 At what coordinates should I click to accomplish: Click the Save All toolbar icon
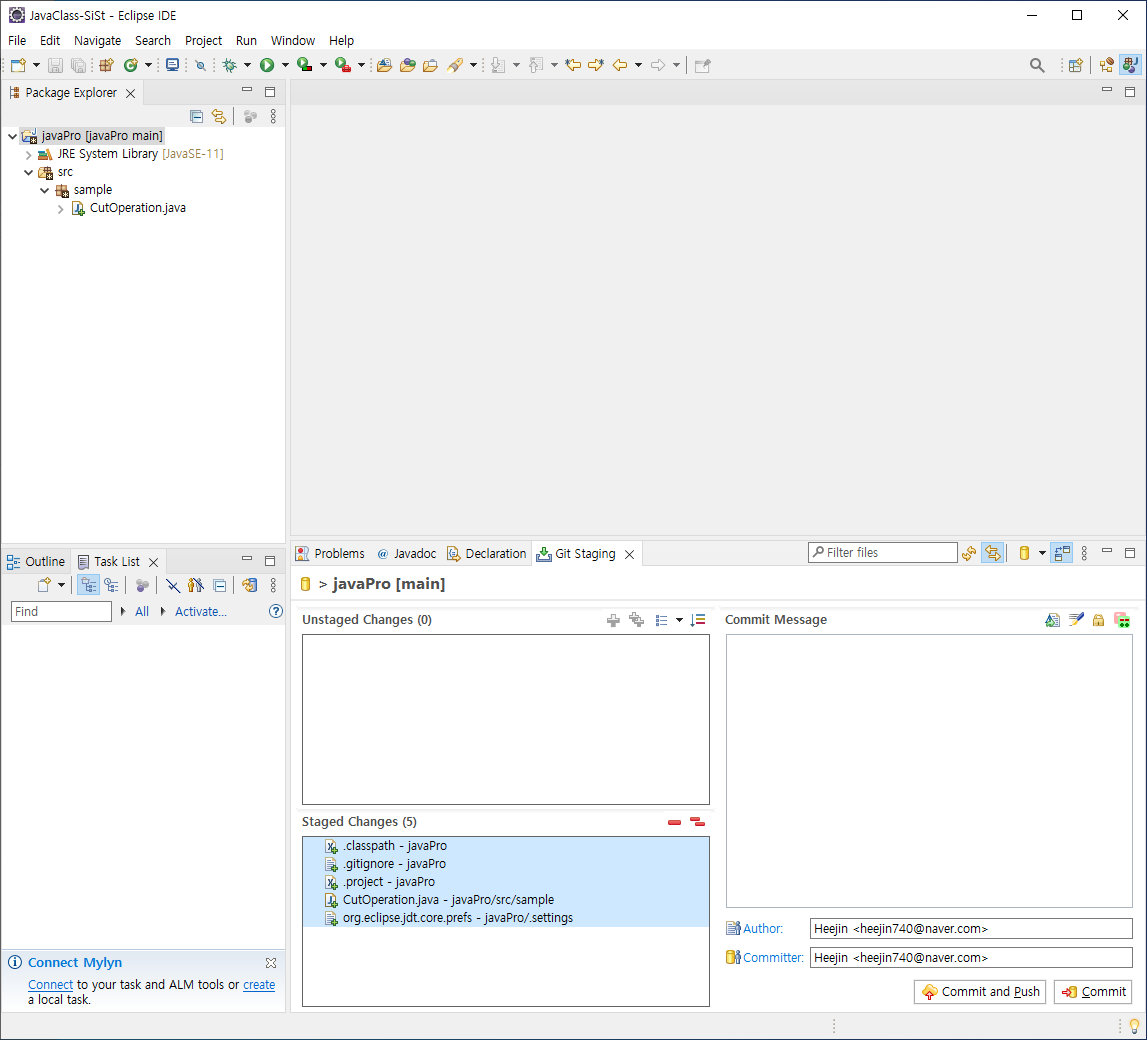point(78,65)
